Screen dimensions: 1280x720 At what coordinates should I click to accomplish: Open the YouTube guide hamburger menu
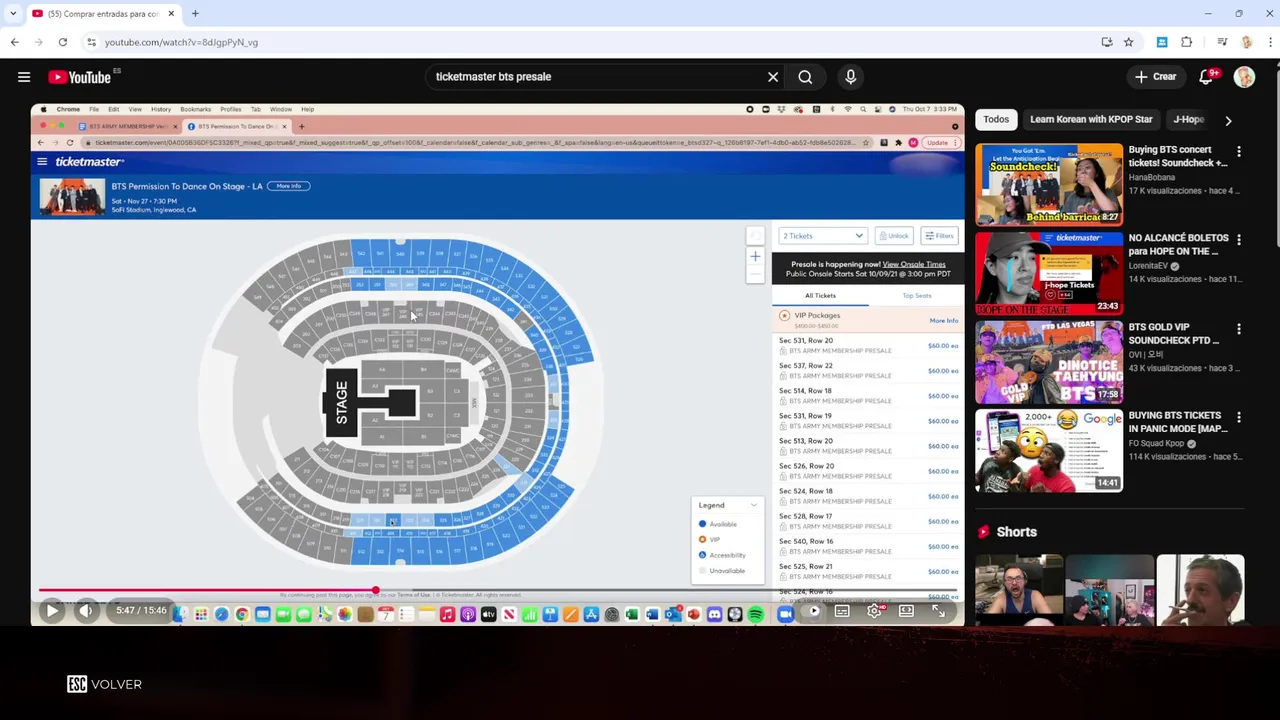click(24, 77)
